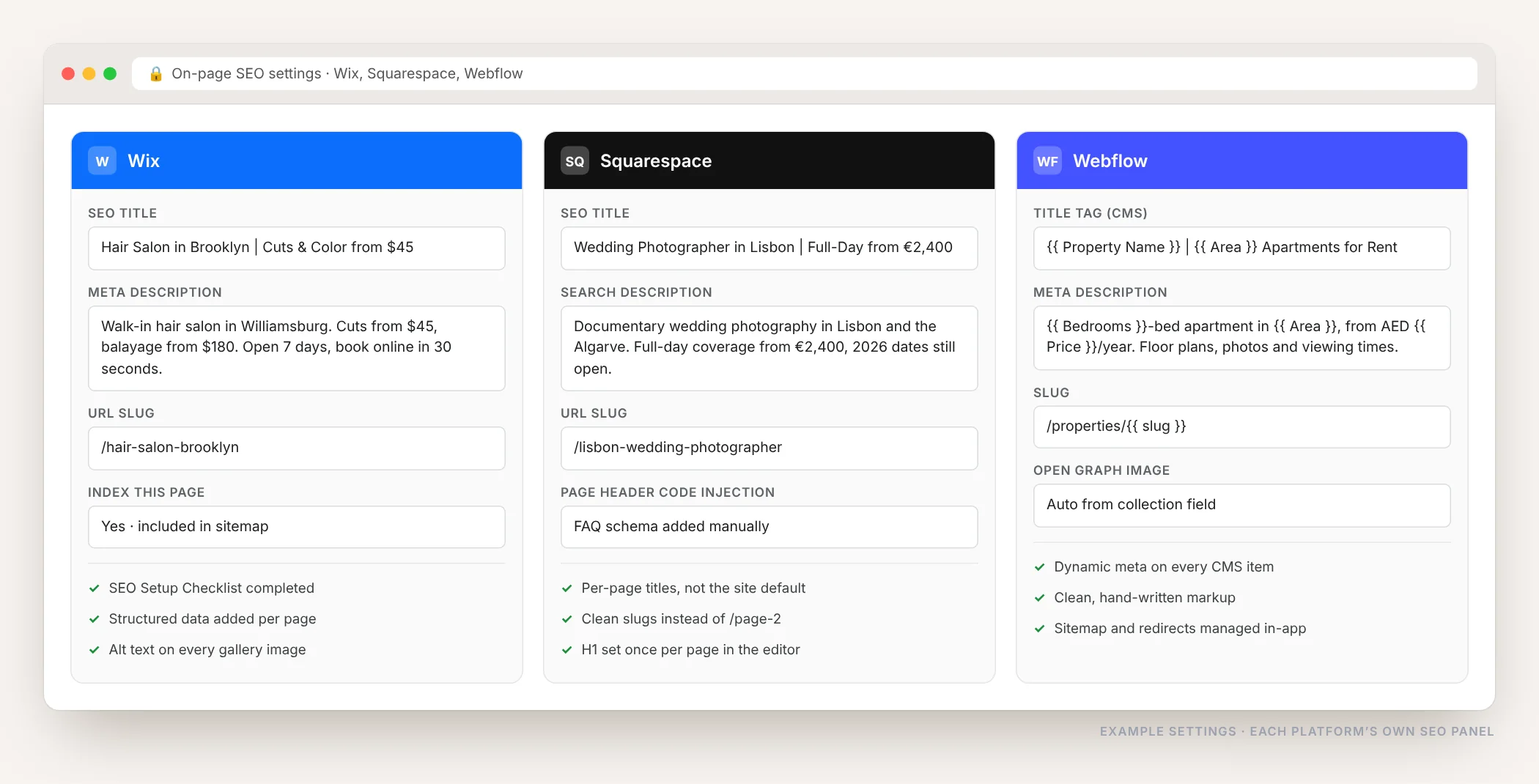Click checkmark beside H1 set once per page
This screenshot has width=1539, height=784.
click(566, 650)
